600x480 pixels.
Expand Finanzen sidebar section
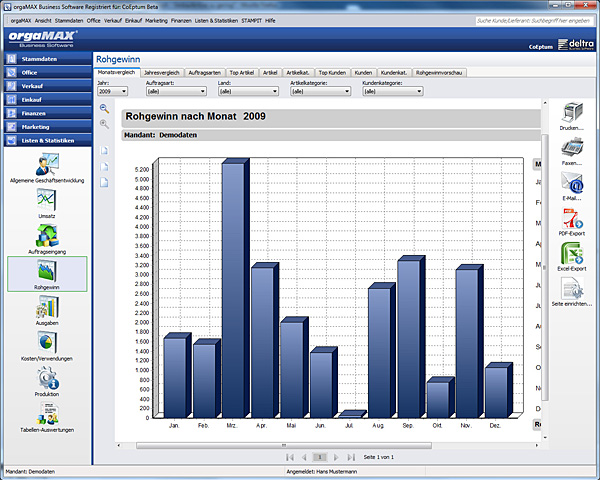click(x=48, y=113)
